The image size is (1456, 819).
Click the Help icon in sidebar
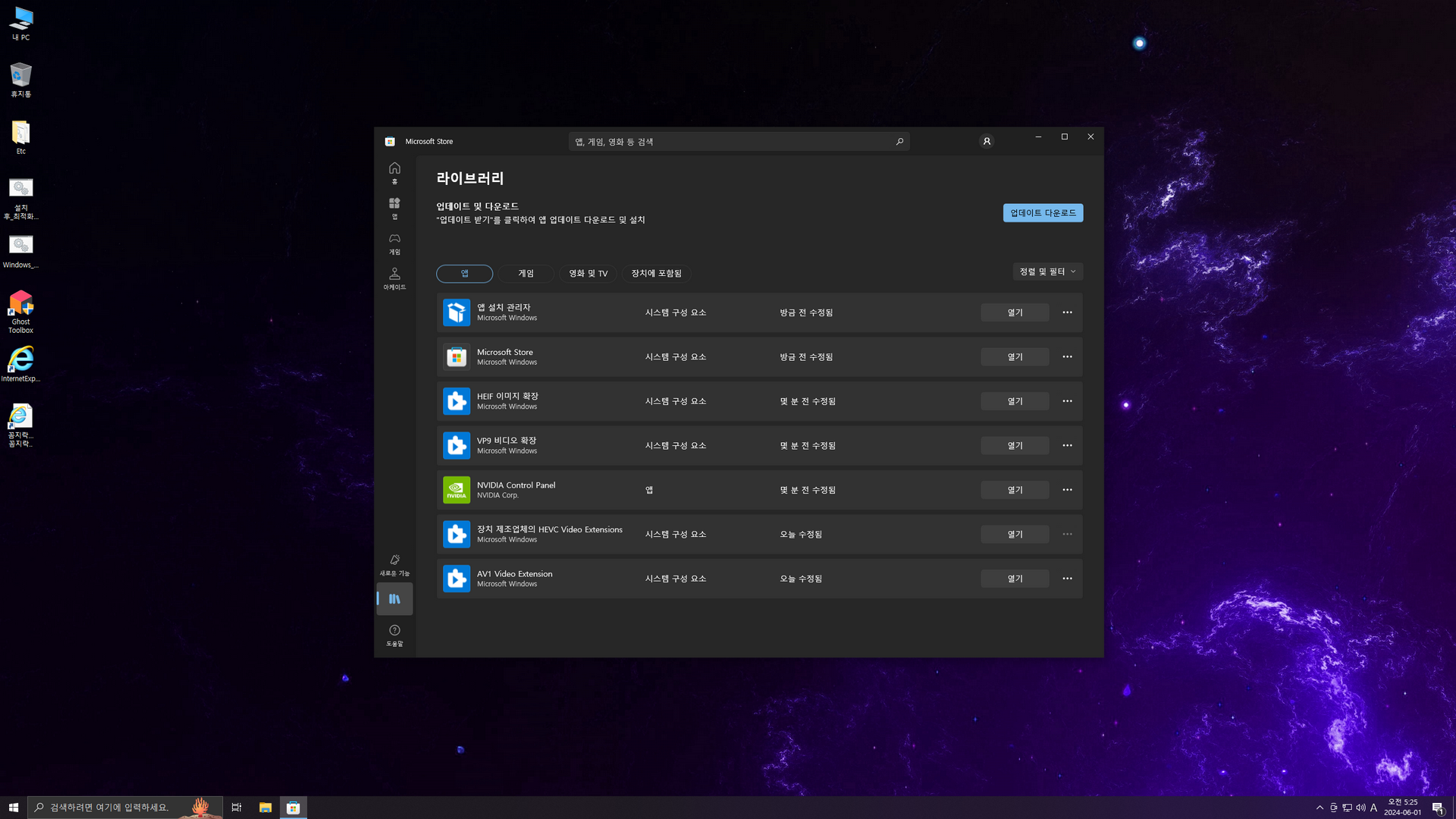(394, 635)
